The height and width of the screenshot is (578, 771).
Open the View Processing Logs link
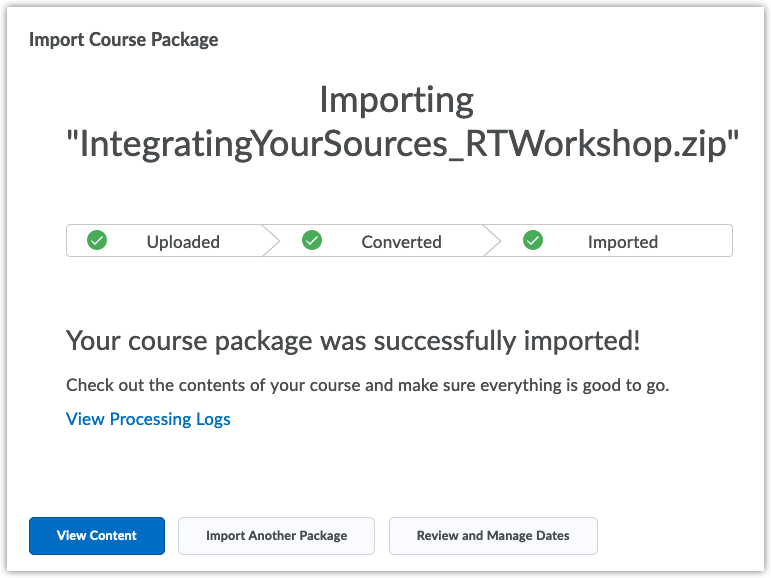click(148, 419)
